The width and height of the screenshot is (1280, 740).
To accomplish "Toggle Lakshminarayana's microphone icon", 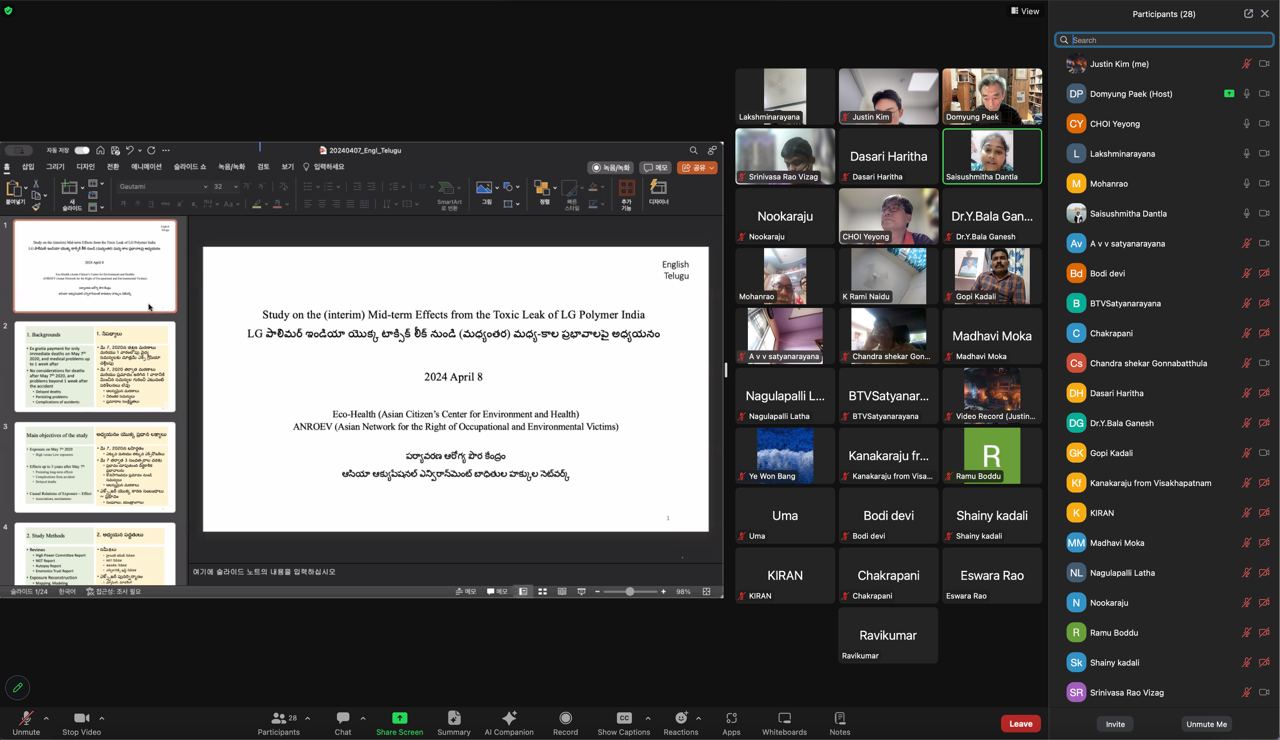I will click(1246, 154).
